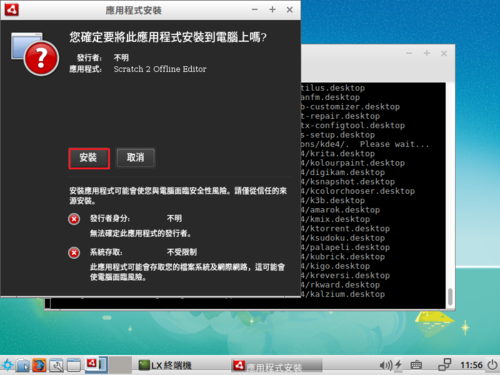This screenshot has width=500, height=375.
Task: Minimize the 應用程式安裝 installer window
Action: [255, 10]
